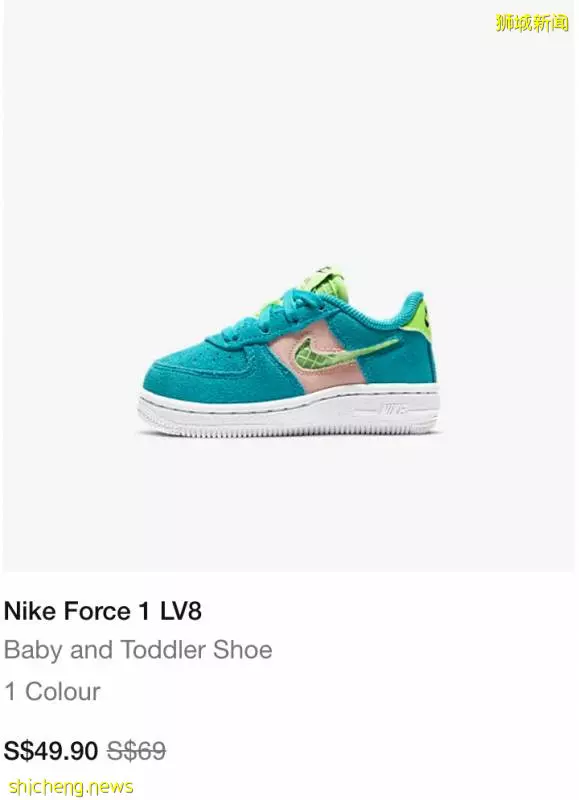The height and width of the screenshot is (800, 579).
Task: Click the 1 Colour label
Action: 53,692
